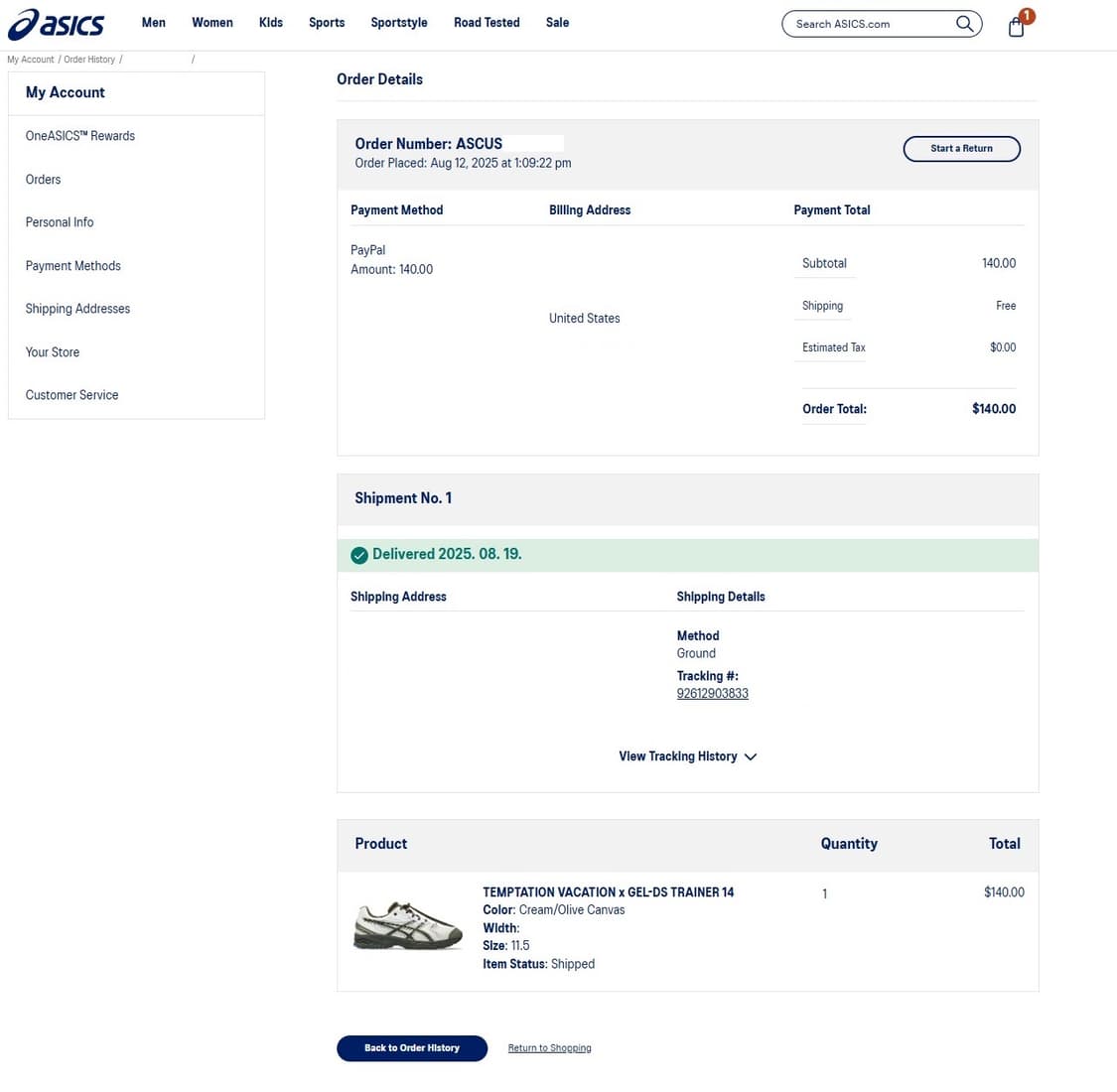1117x1092 pixels.
Task: Click the My Account sidebar heading
Action: coord(65,92)
